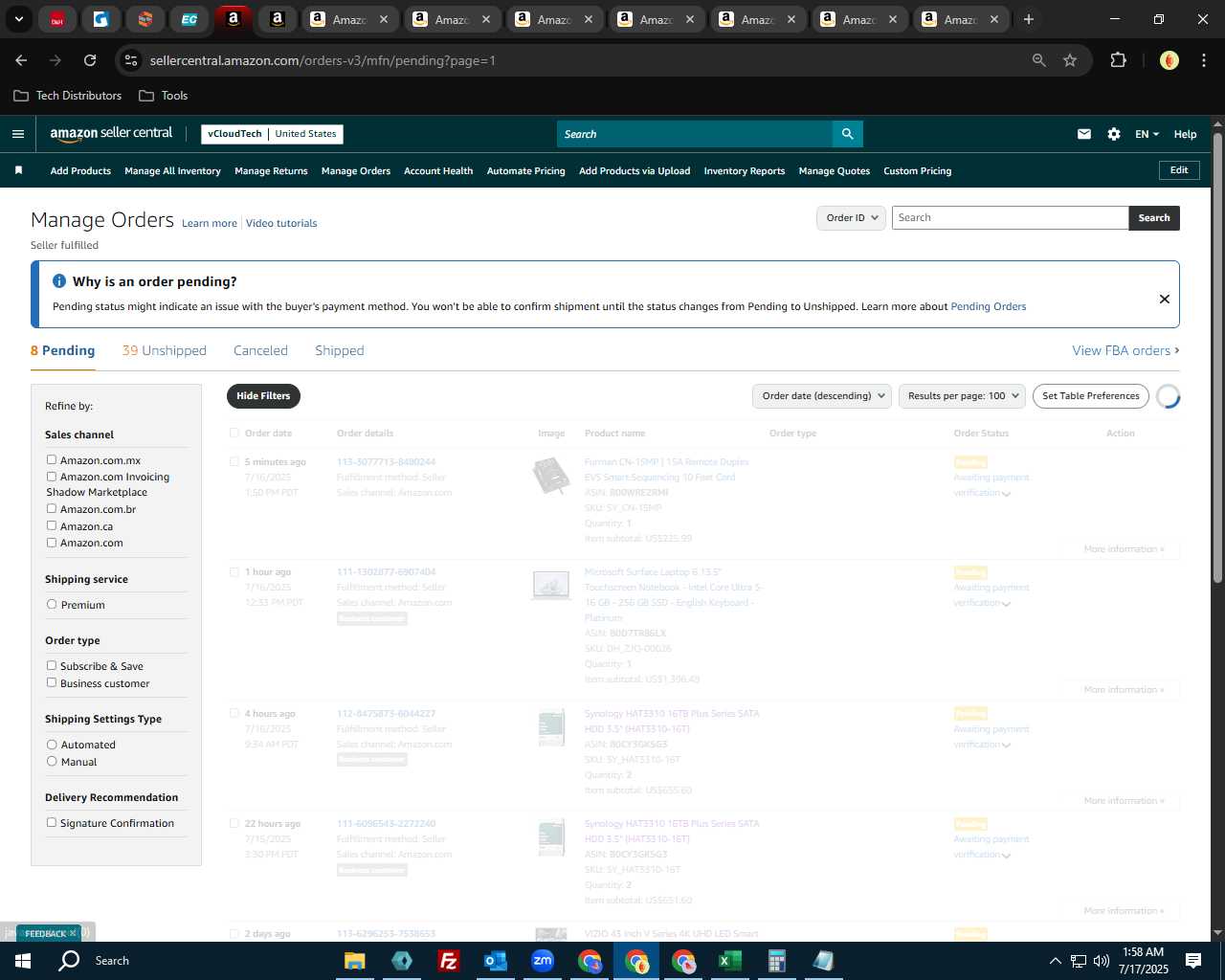
Task: Click the black Search button for orders
Action: click(x=1154, y=218)
